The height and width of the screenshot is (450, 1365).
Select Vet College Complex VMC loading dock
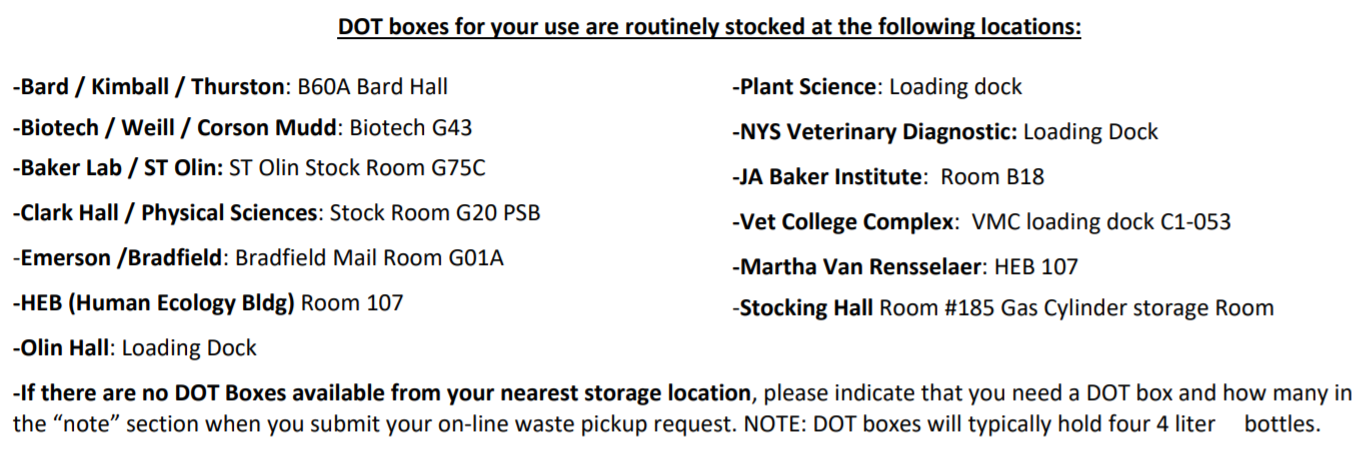click(x=981, y=222)
